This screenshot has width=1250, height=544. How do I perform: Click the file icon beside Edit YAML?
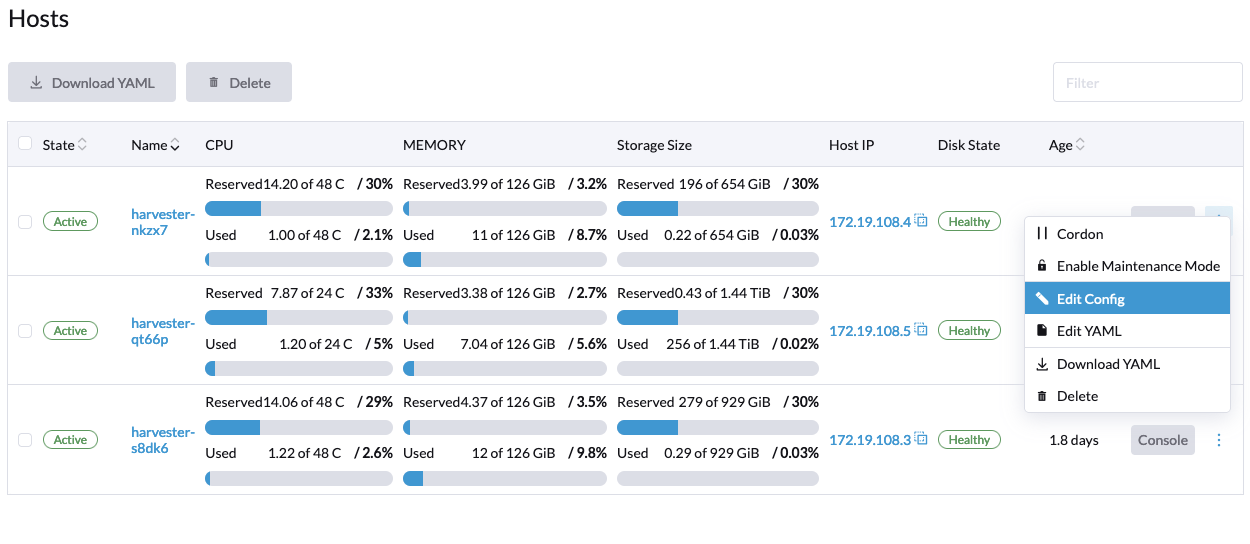pyautogui.click(x=1042, y=331)
